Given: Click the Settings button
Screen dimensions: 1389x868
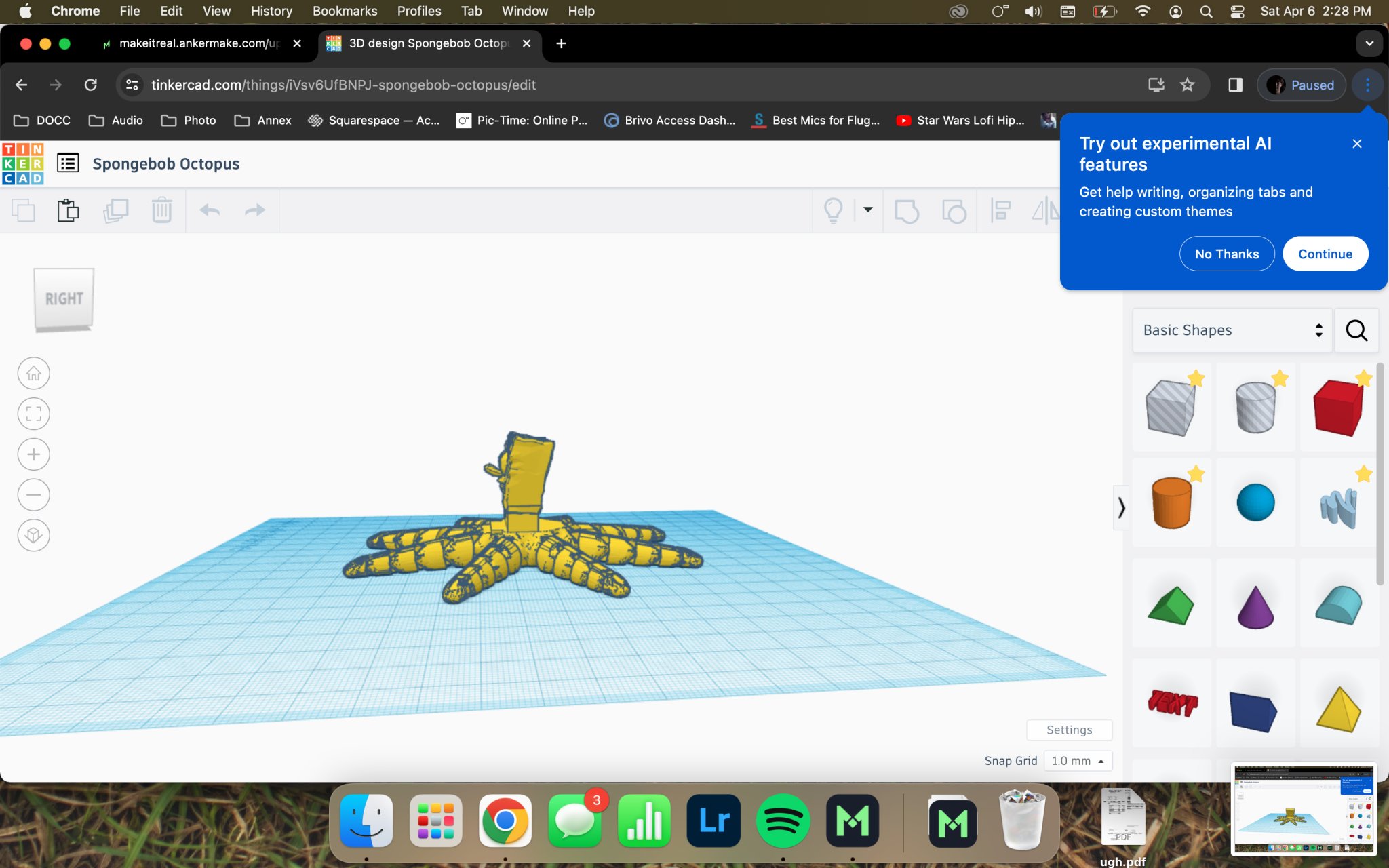Looking at the screenshot, I should click(1069, 730).
